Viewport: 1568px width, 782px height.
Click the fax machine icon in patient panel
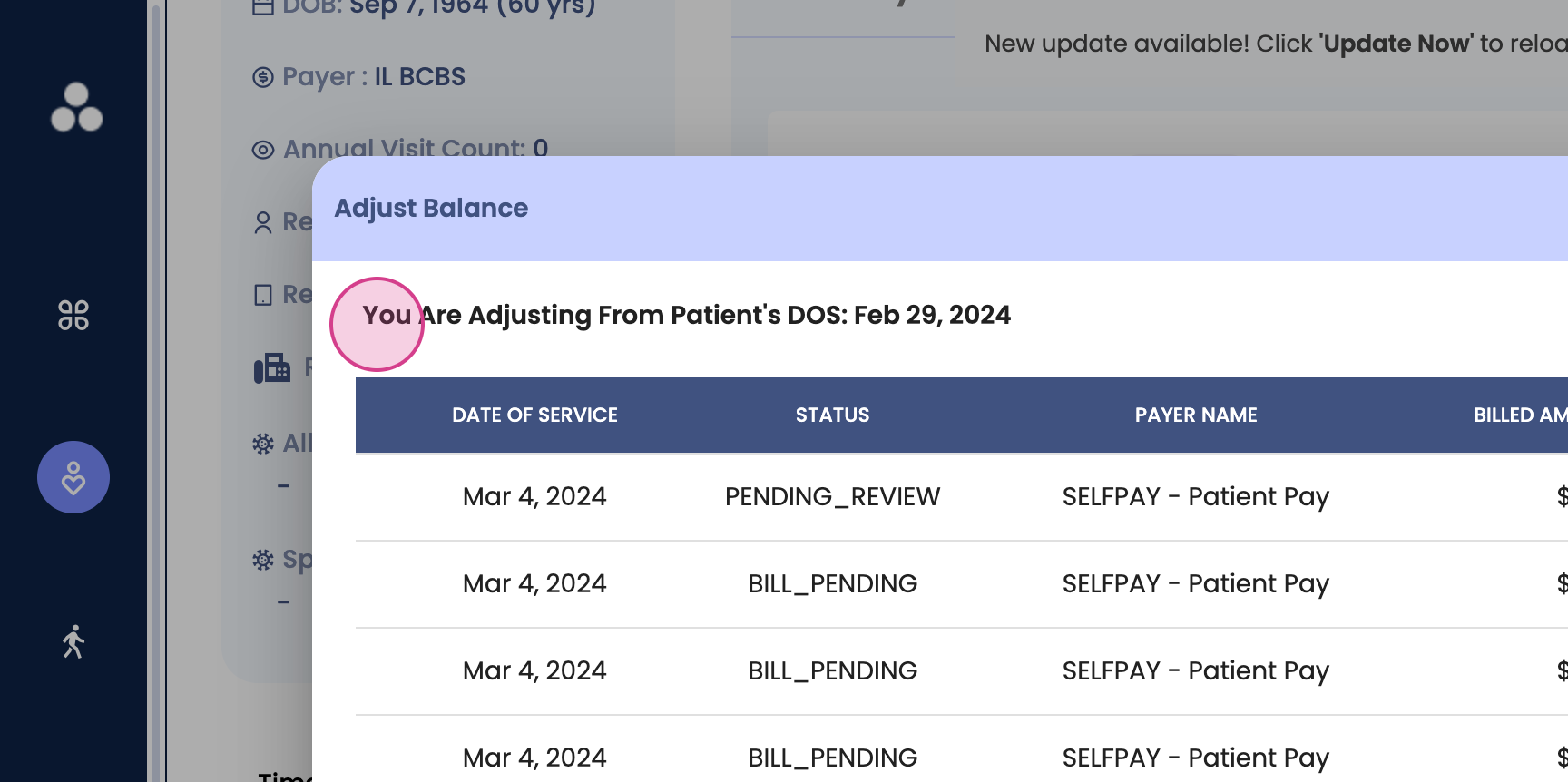tap(272, 368)
